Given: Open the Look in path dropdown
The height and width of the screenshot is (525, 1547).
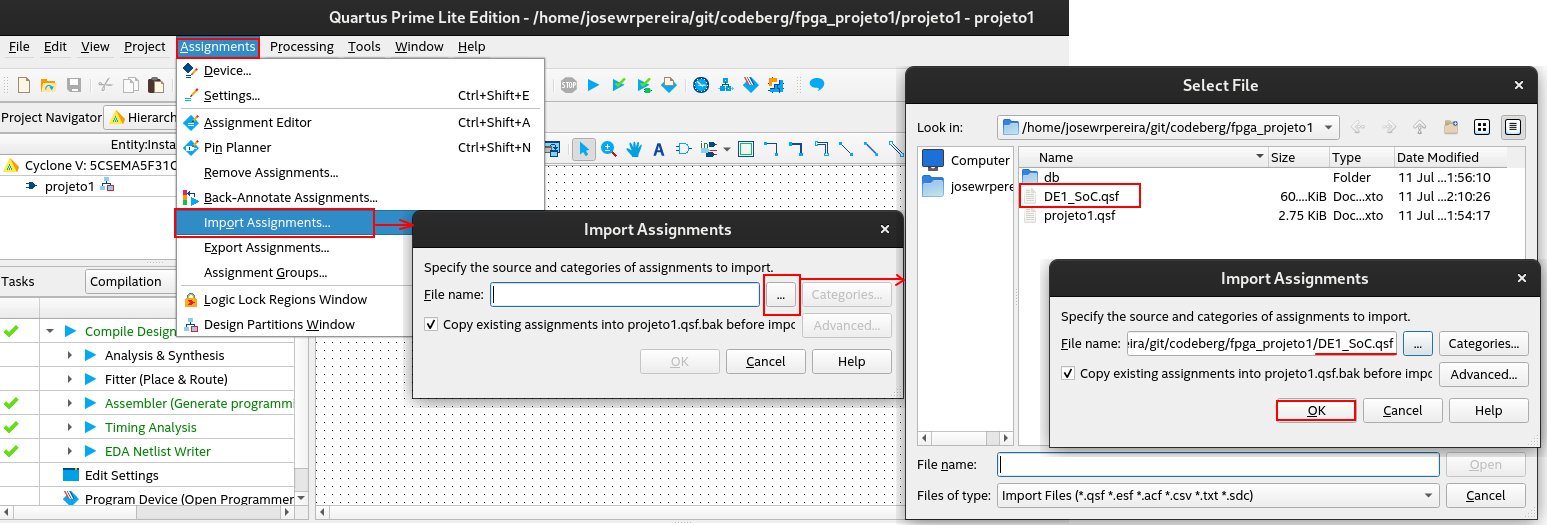Looking at the screenshot, I should 1328,127.
